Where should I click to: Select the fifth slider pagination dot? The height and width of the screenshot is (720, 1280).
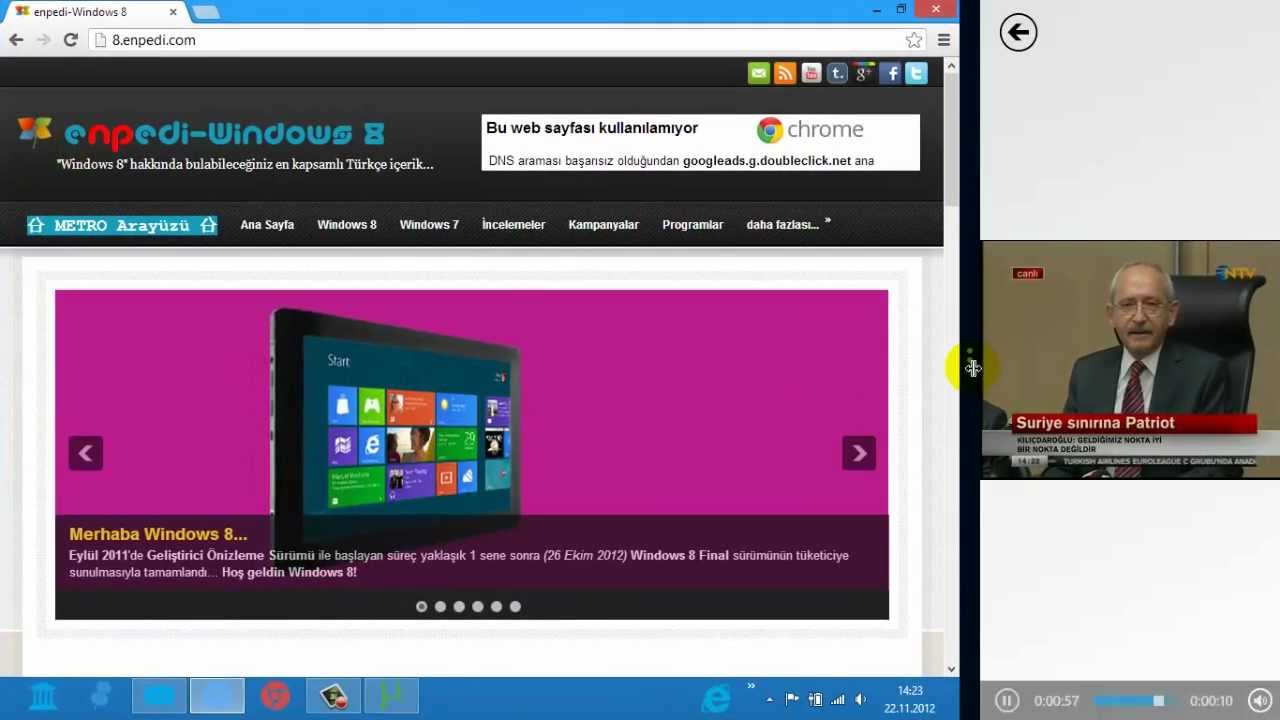click(496, 606)
